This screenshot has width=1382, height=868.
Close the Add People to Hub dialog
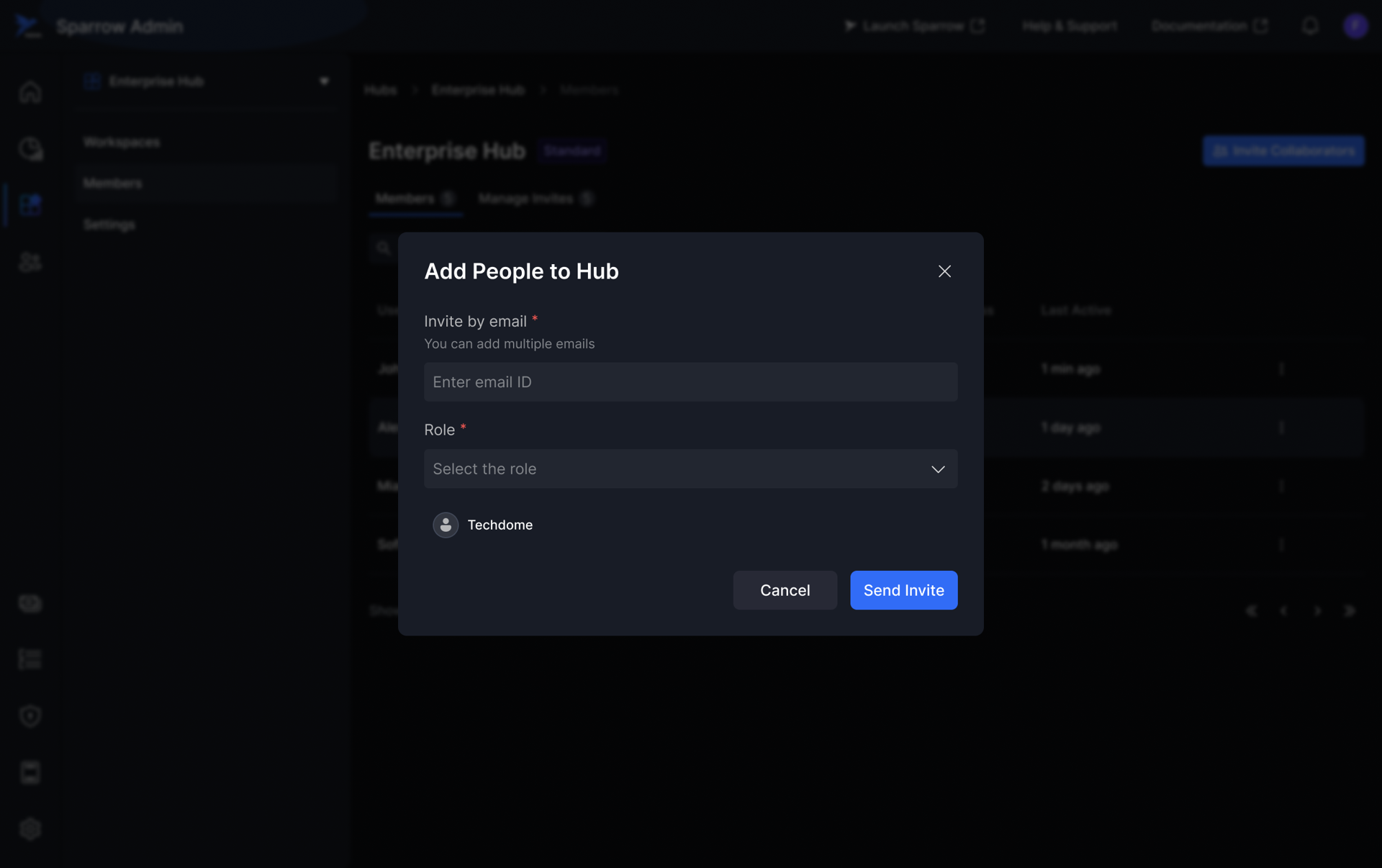(944, 271)
